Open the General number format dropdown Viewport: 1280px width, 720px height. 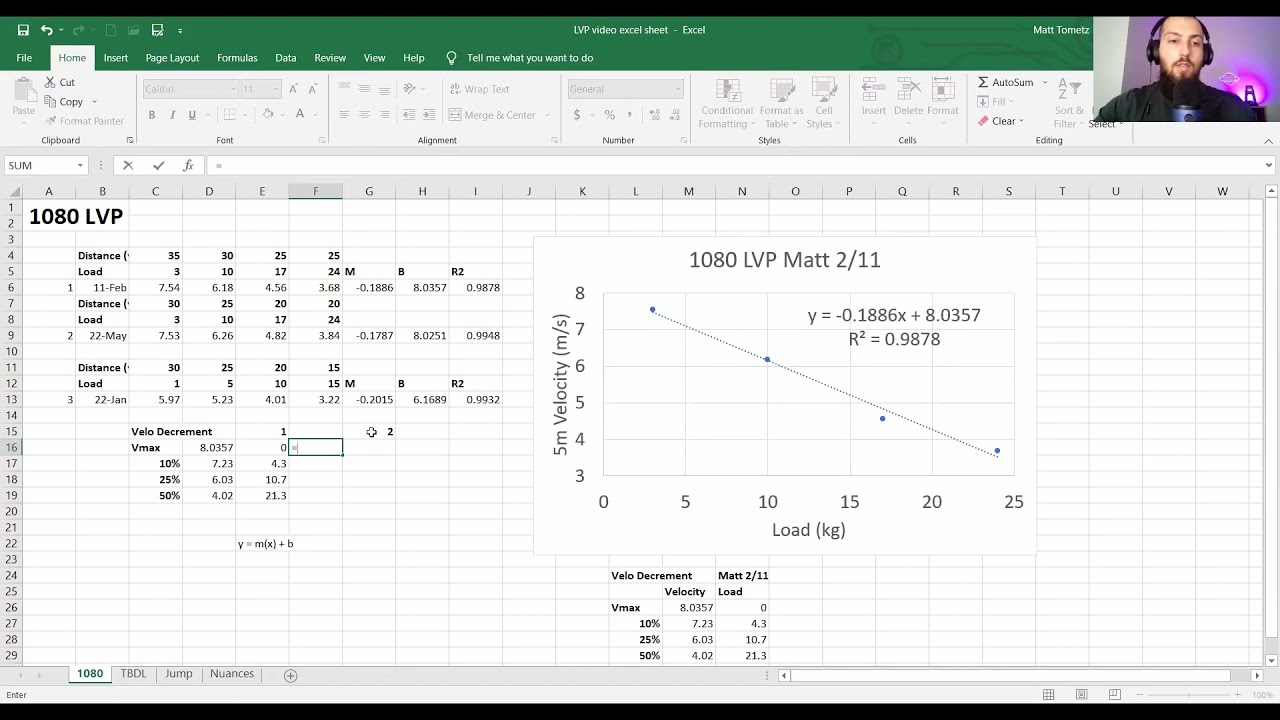point(677,89)
